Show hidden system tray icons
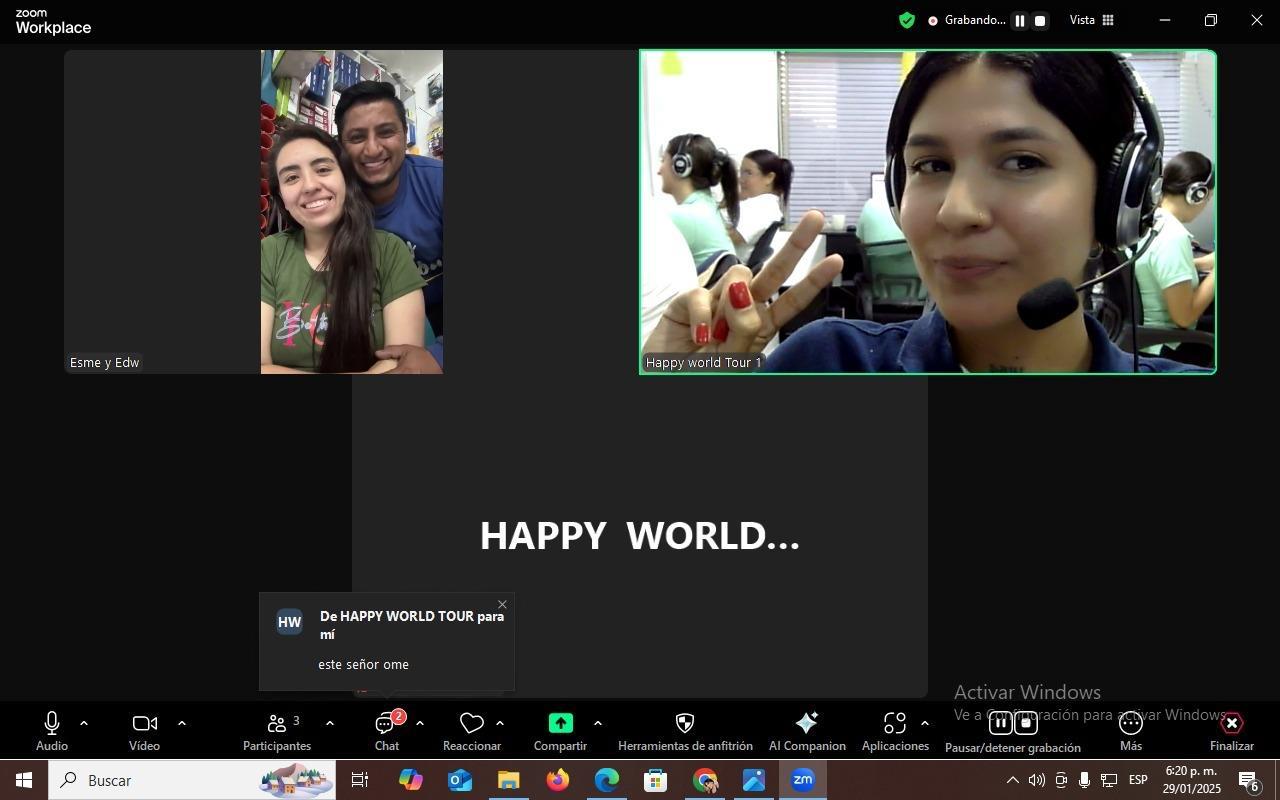The width and height of the screenshot is (1280, 800). pos(1012,780)
